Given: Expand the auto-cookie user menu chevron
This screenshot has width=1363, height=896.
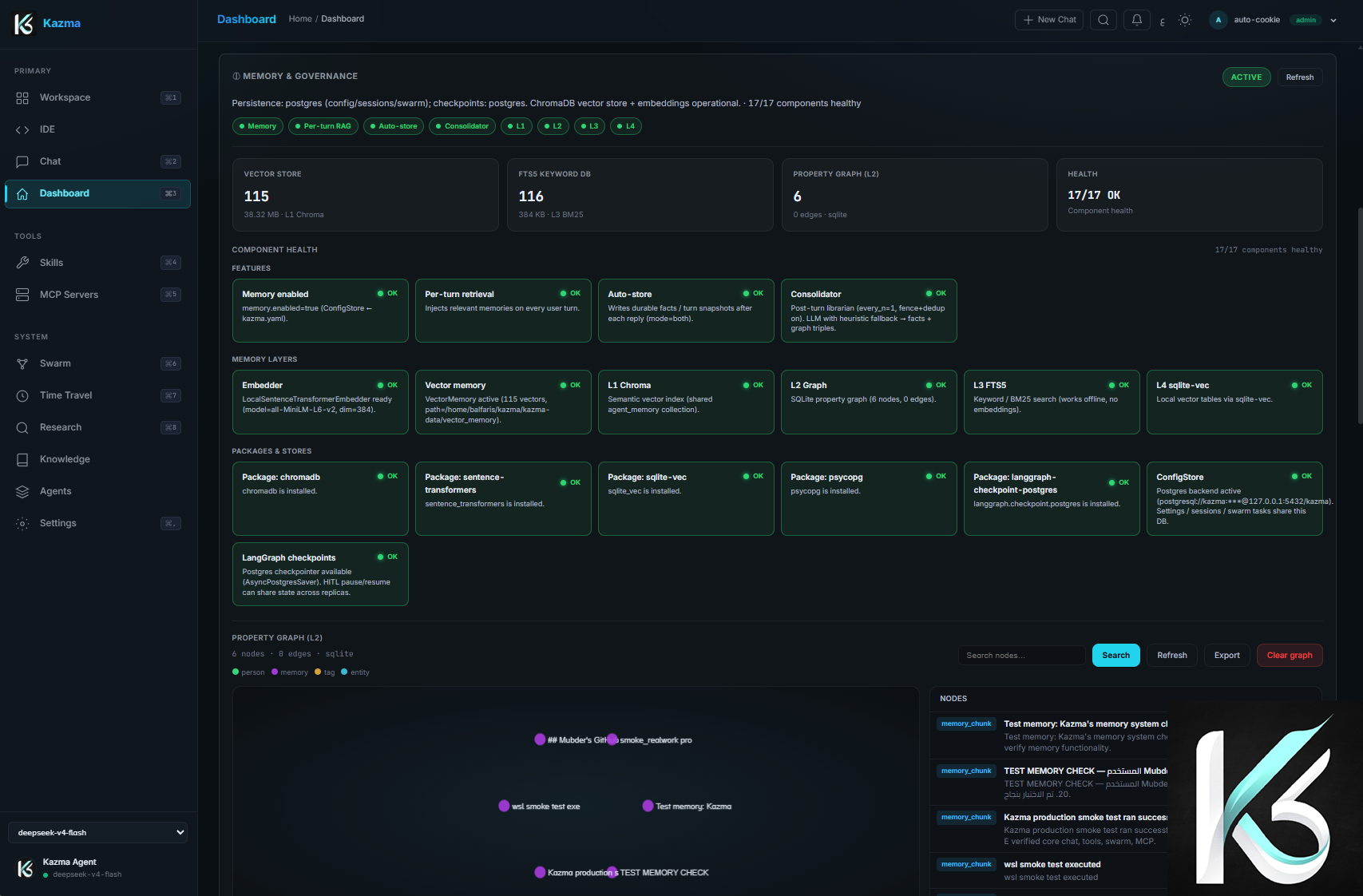Looking at the screenshot, I should (1333, 21).
